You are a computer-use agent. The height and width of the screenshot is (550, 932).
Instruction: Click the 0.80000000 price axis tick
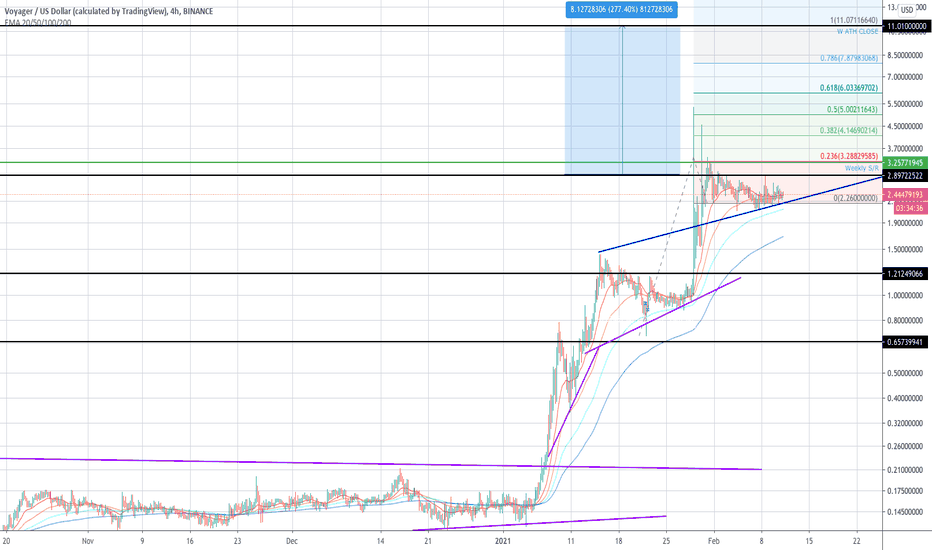coord(905,320)
